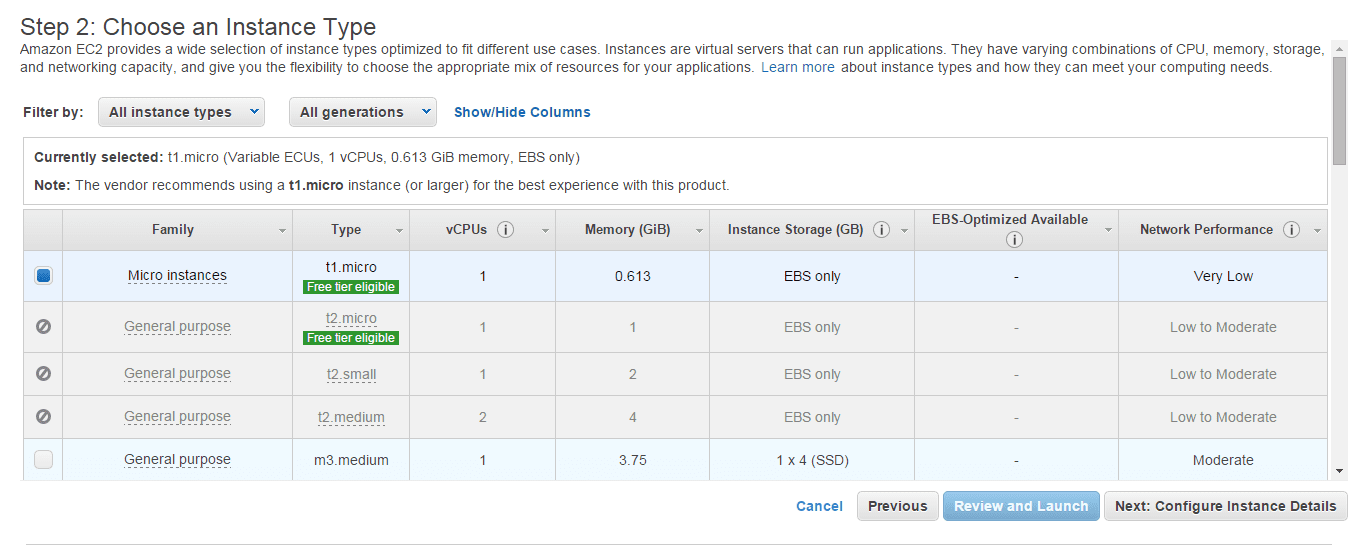Click disabled icon on t2.medium row
The height and width of the screenshot is (545, 1350).
tap(43, 417)
